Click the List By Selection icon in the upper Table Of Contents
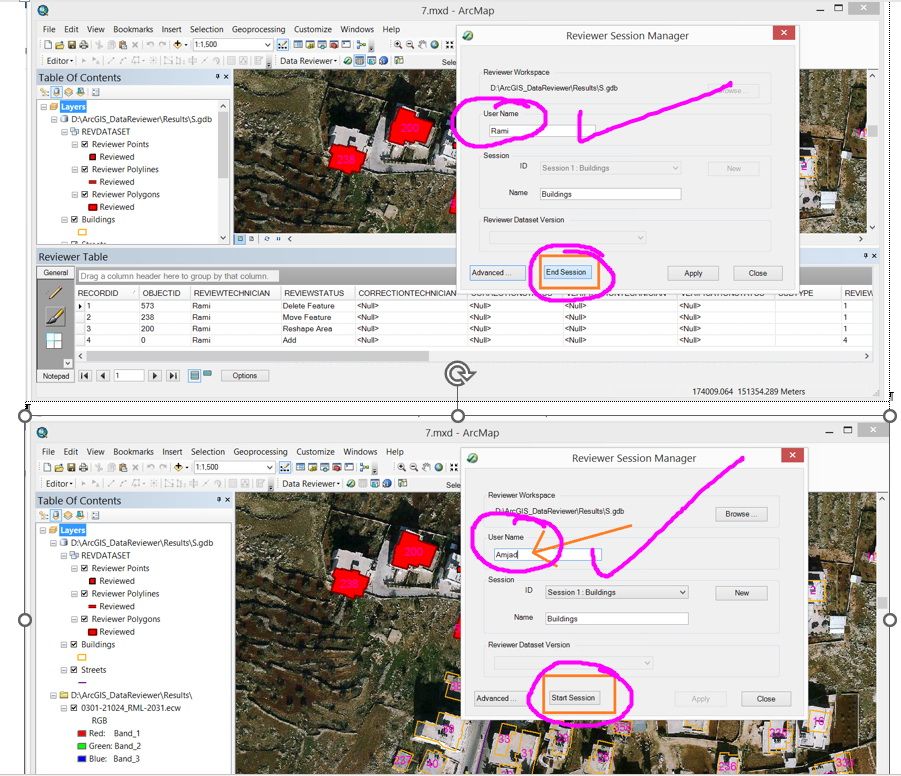 [x=80, y=92]
